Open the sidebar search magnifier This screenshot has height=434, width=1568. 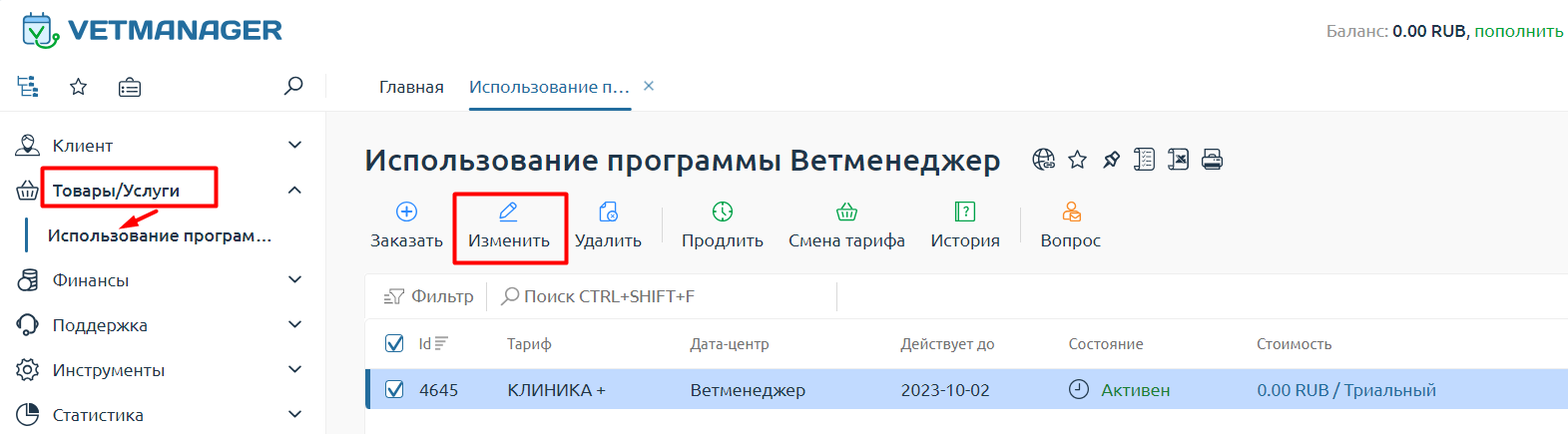point(293,87)
